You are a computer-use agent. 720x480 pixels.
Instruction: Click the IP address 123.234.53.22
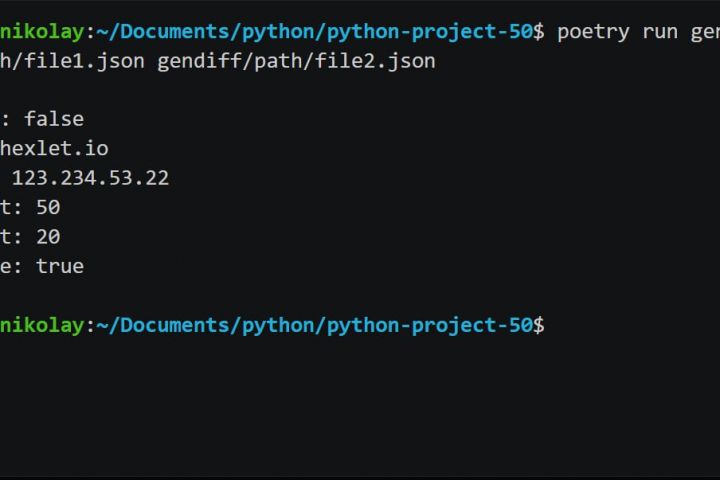[90, 178]
